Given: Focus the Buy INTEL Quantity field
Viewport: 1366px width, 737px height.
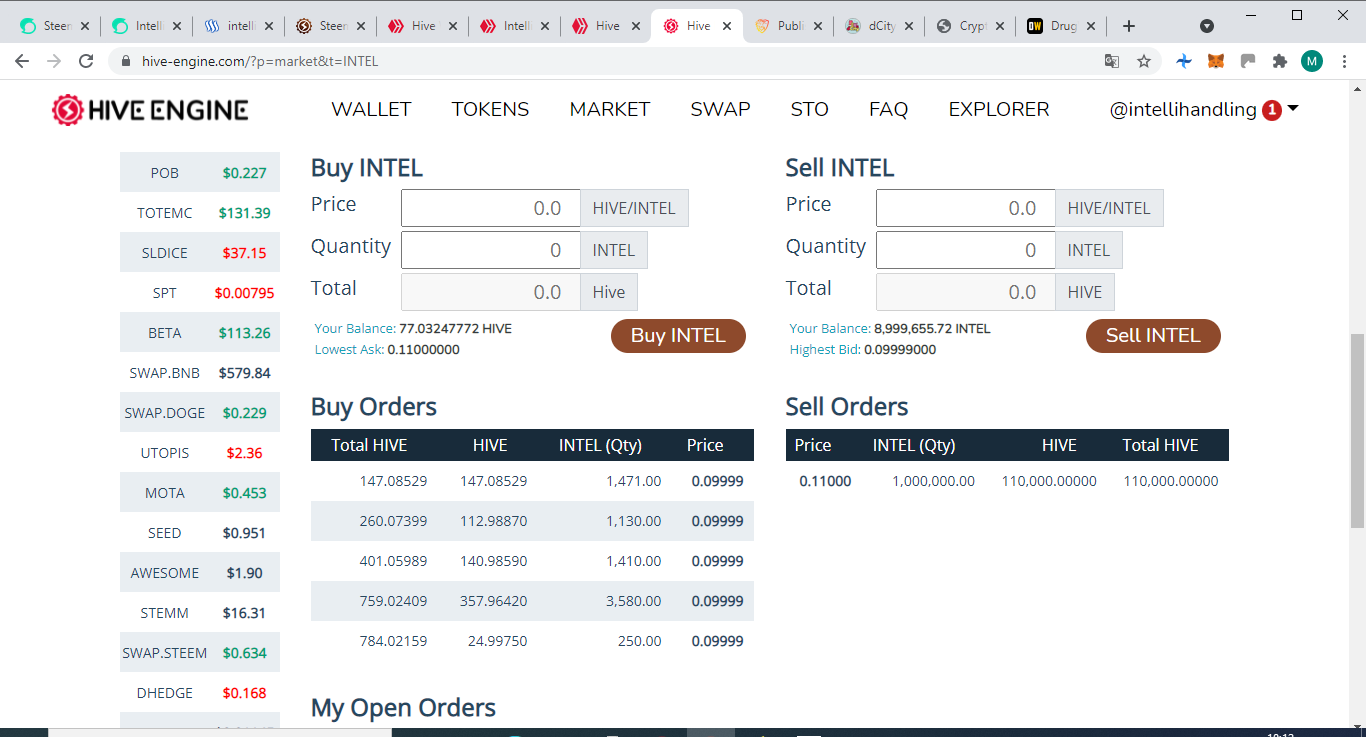Looking at the screenshot, I should [491, 250].
